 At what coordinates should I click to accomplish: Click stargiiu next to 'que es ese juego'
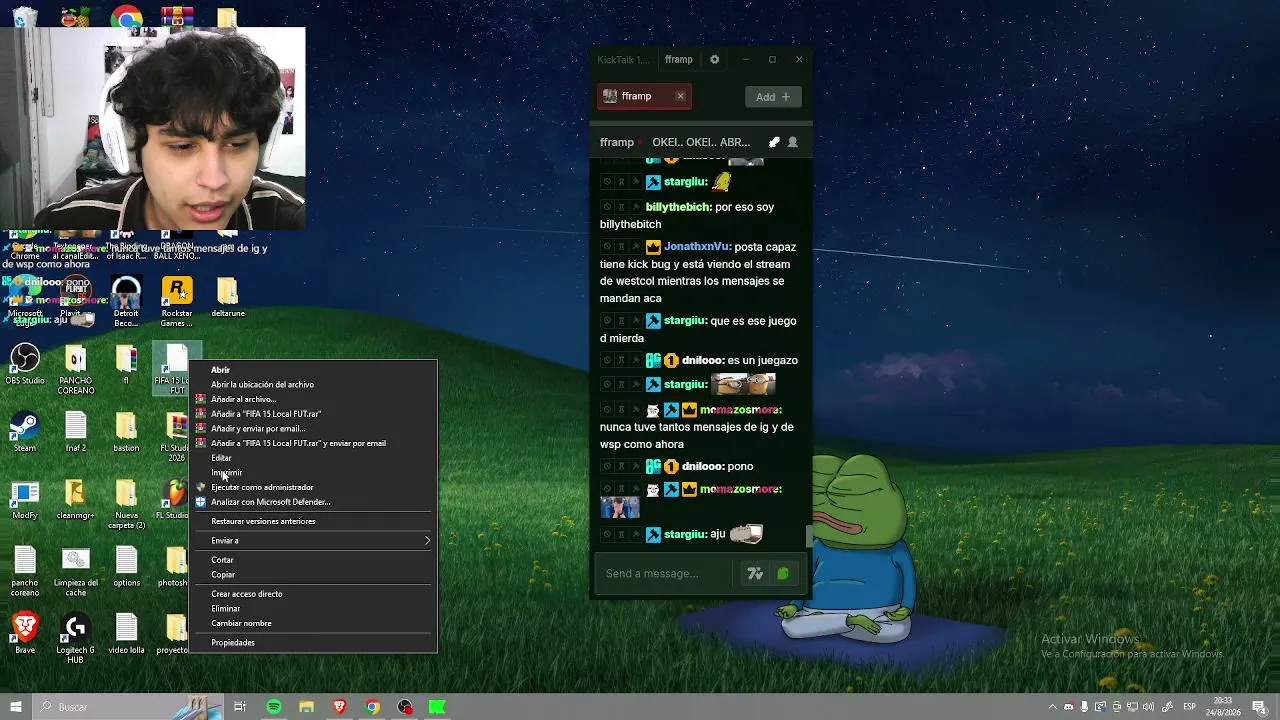686,321
